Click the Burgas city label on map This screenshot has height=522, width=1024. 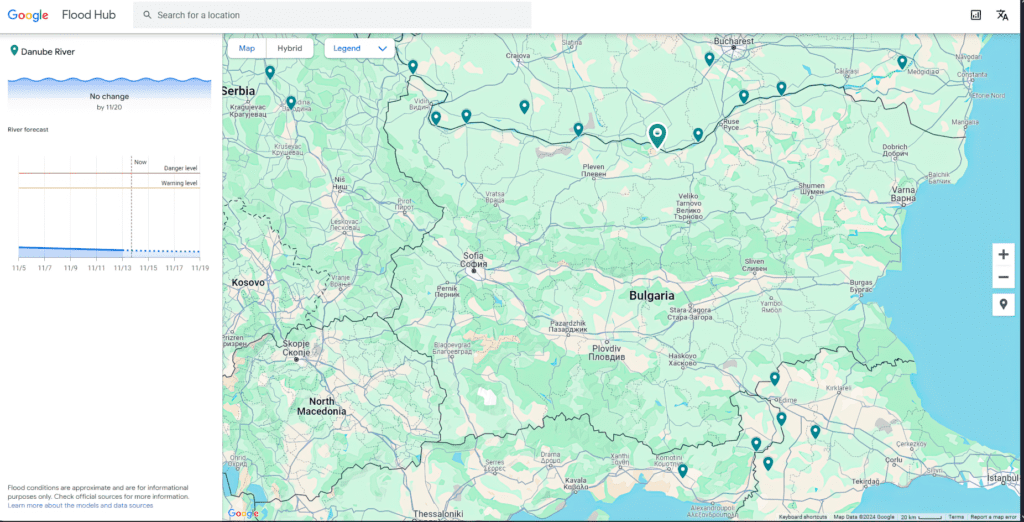[860, 285]
